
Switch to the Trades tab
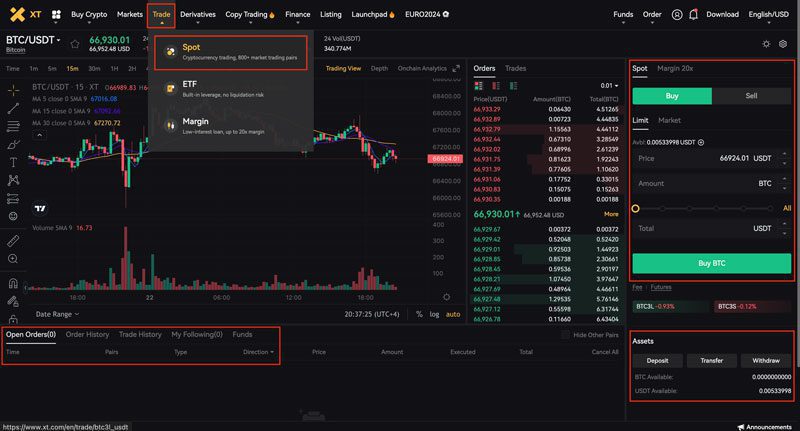coord(515,68)
